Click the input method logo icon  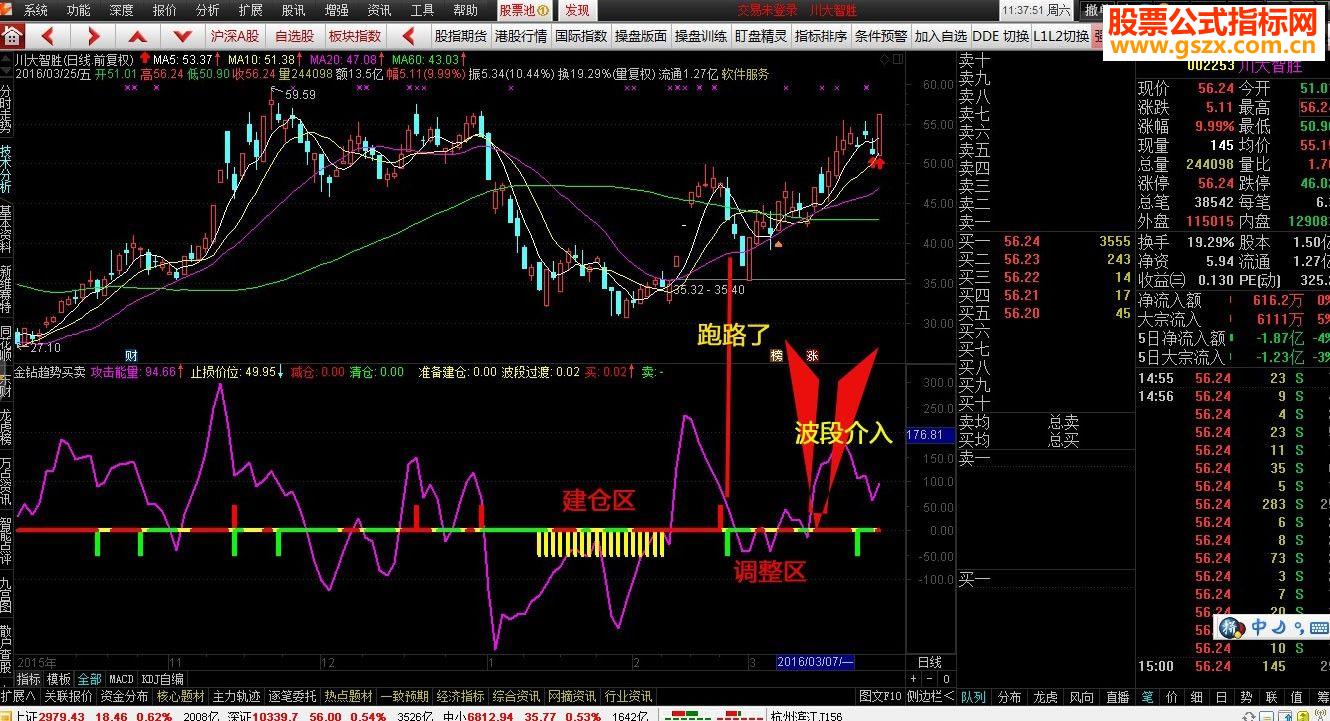tap(1232, 628)
